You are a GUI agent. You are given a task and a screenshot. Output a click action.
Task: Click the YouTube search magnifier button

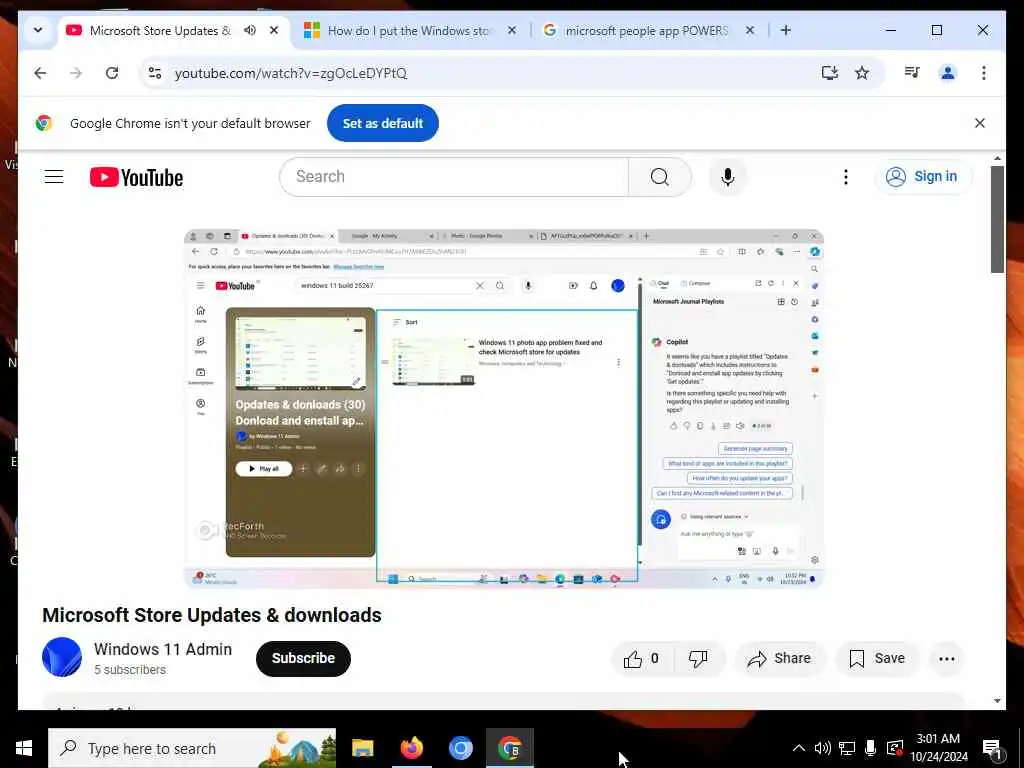pyautogui.click(x=660, y=176)
